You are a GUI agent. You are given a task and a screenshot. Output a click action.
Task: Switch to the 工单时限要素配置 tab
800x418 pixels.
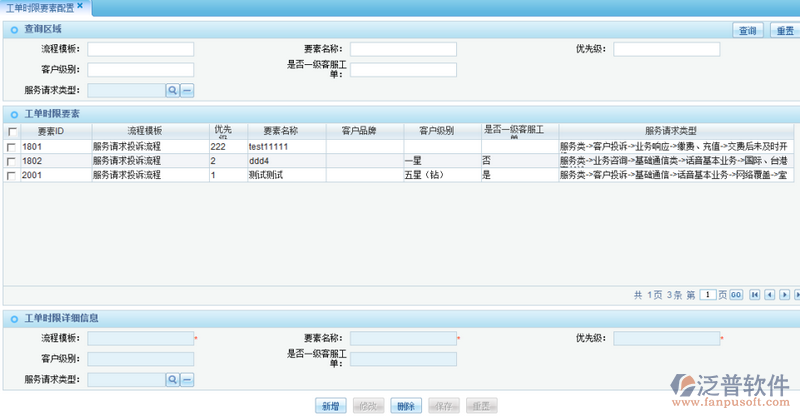pyautogui.click(x=40, y=7)
